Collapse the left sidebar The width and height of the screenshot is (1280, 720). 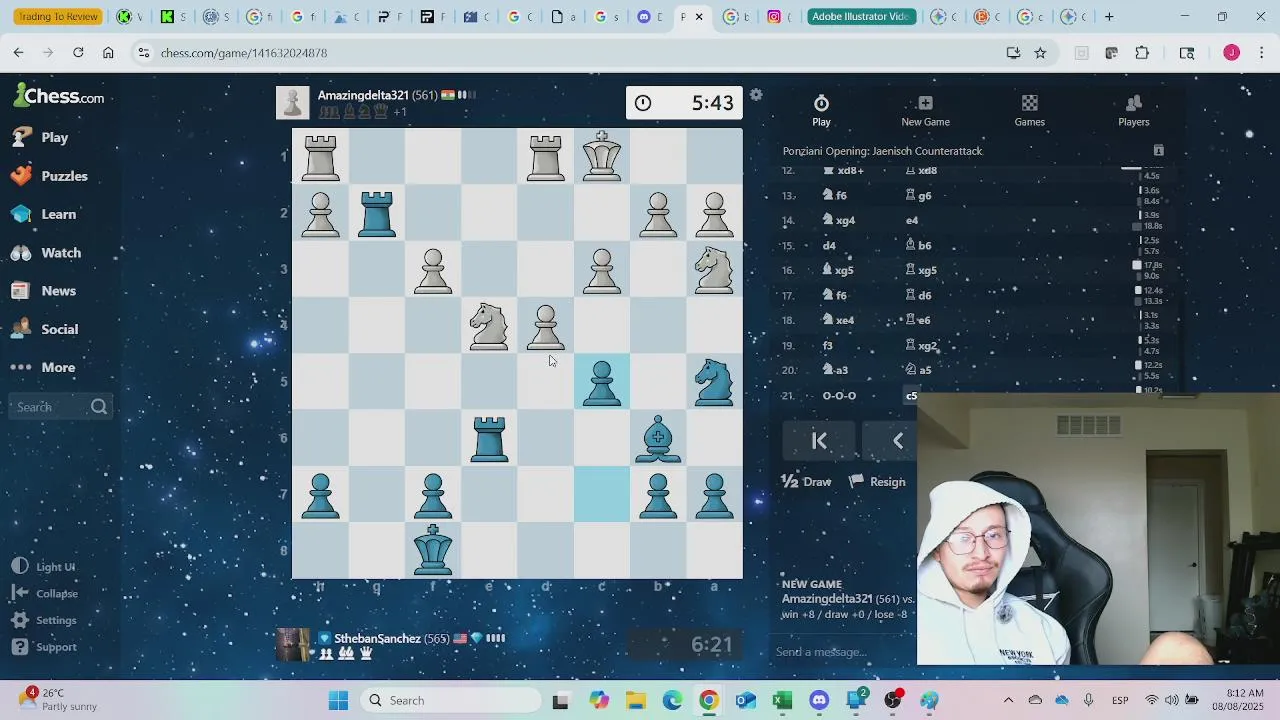44,593
